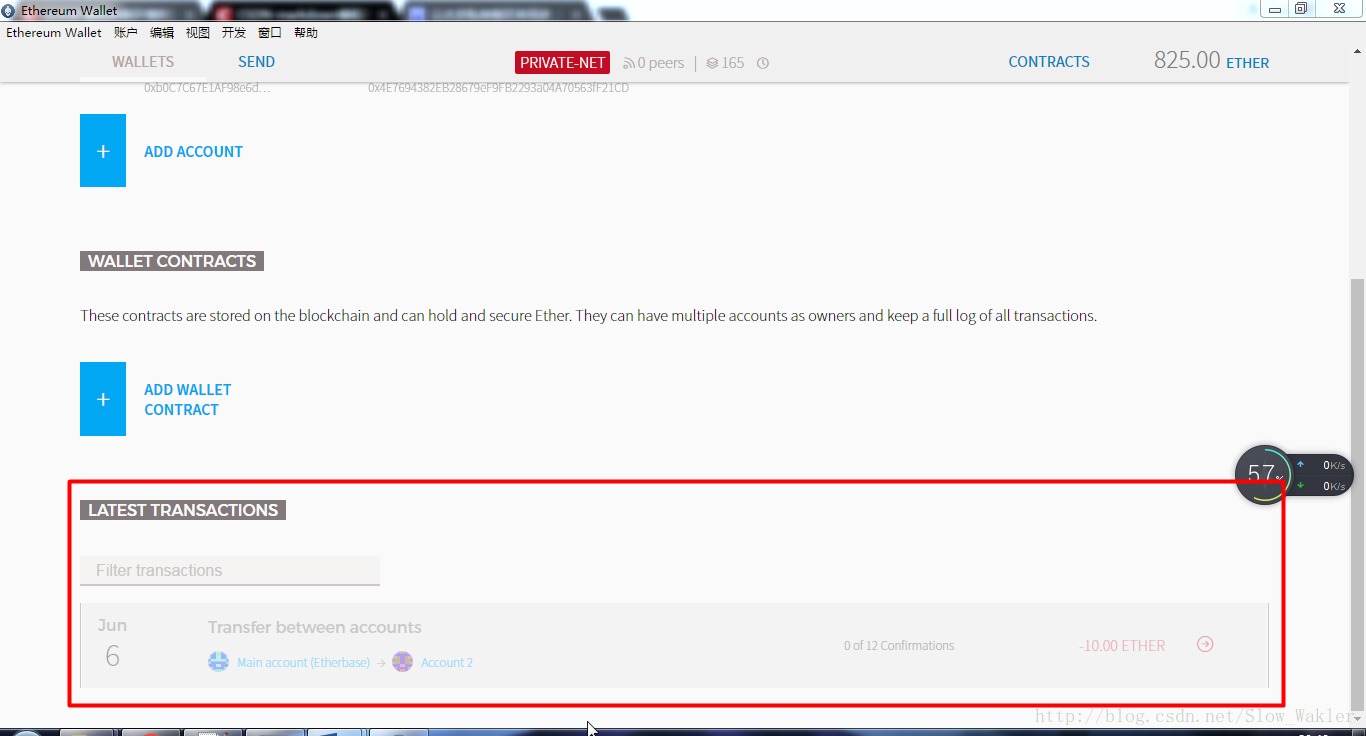The height and width of the screenshot is (736, 1366).
Task: Click the 0 peers indicator text
Action: (661, 63)
